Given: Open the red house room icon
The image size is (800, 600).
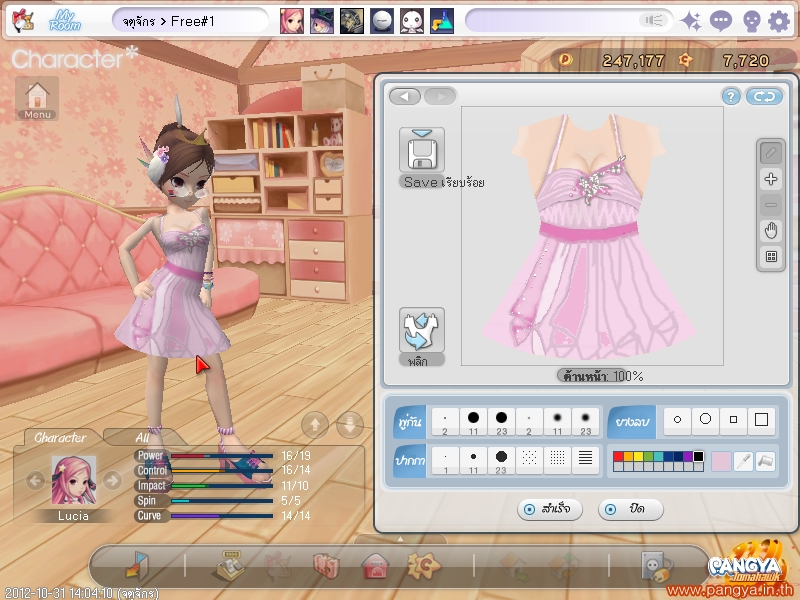Looking at the screenshot, I should [375, 566].
